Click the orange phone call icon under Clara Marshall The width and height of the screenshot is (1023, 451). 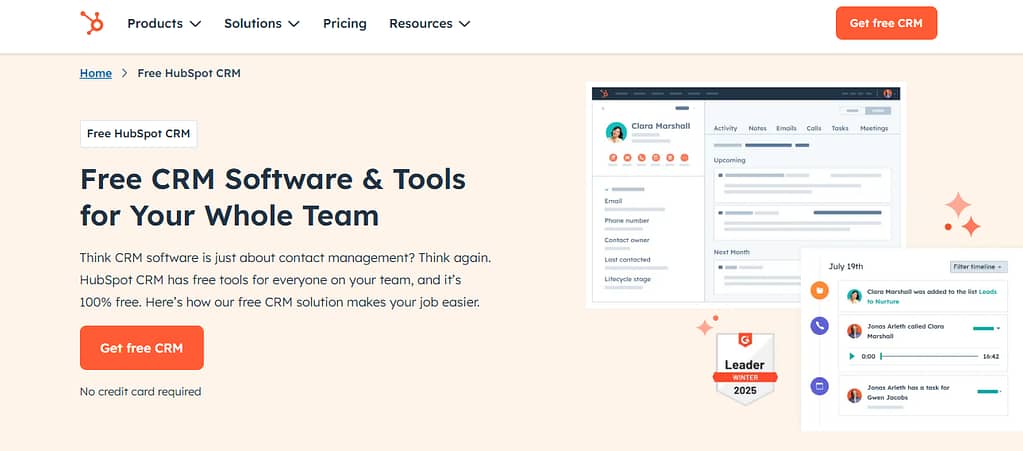pyautogui.click(x=641, y=157)
